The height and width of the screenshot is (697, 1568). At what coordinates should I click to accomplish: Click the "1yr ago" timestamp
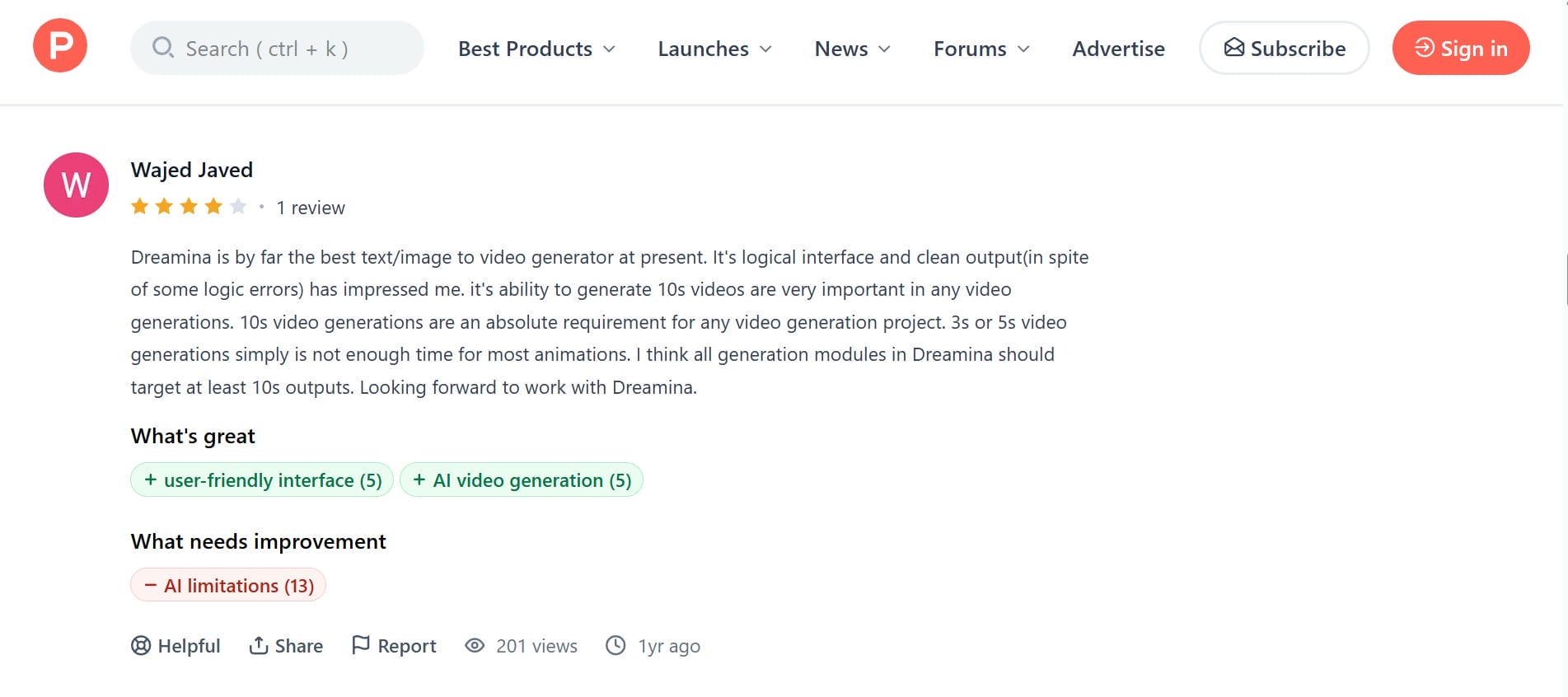point(669,647)
